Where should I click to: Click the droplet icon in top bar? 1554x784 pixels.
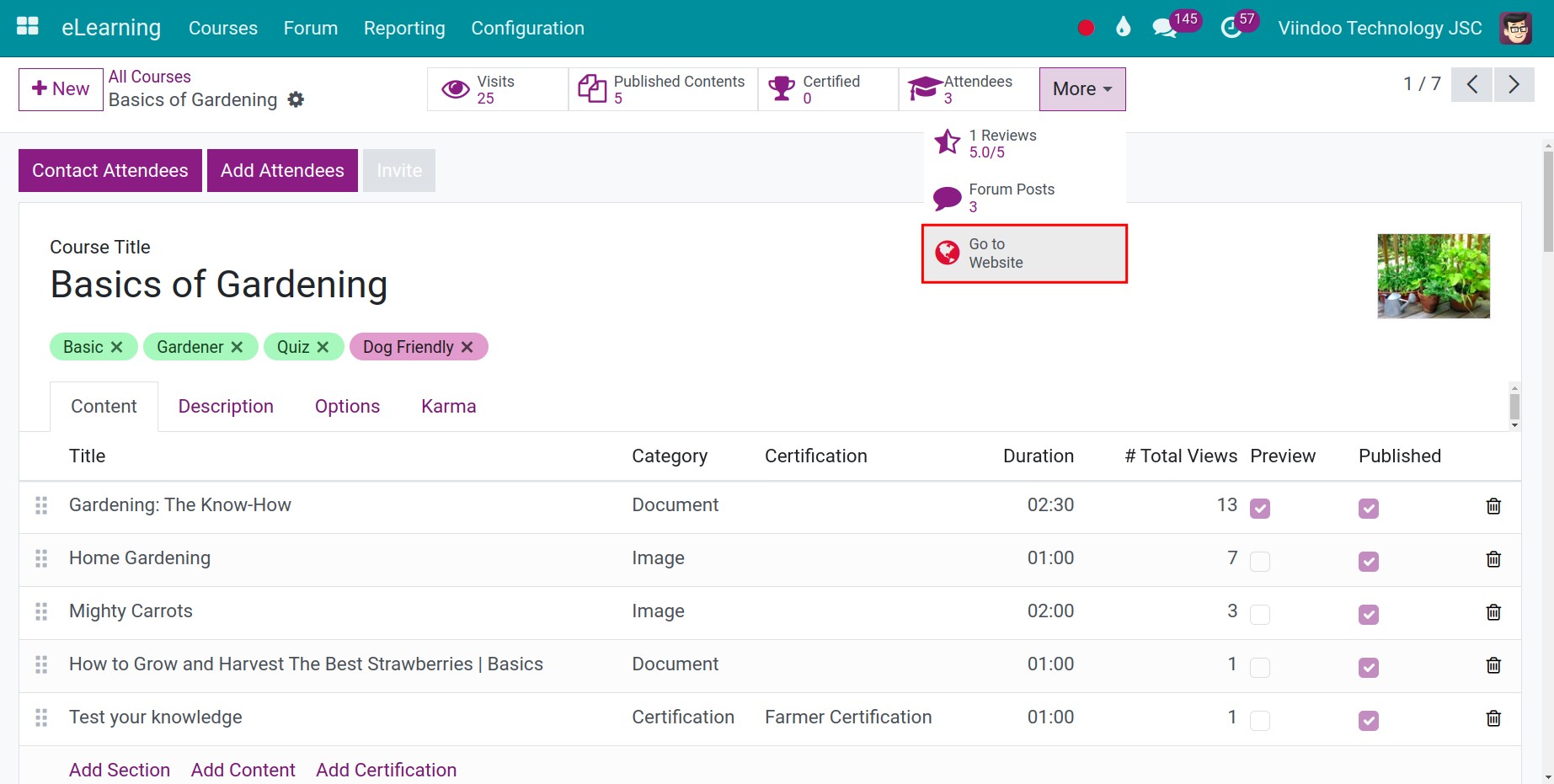tap(1123, 27)
